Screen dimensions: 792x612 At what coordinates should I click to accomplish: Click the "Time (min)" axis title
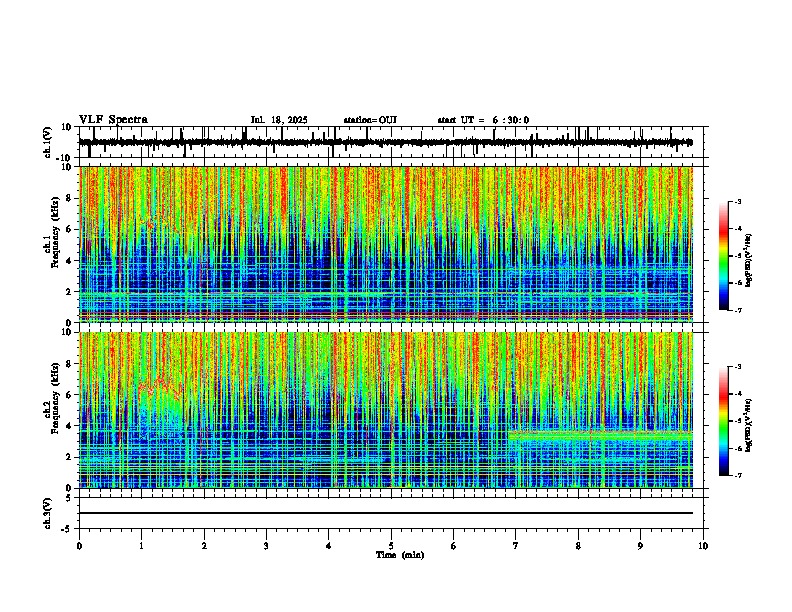[400, 555]
